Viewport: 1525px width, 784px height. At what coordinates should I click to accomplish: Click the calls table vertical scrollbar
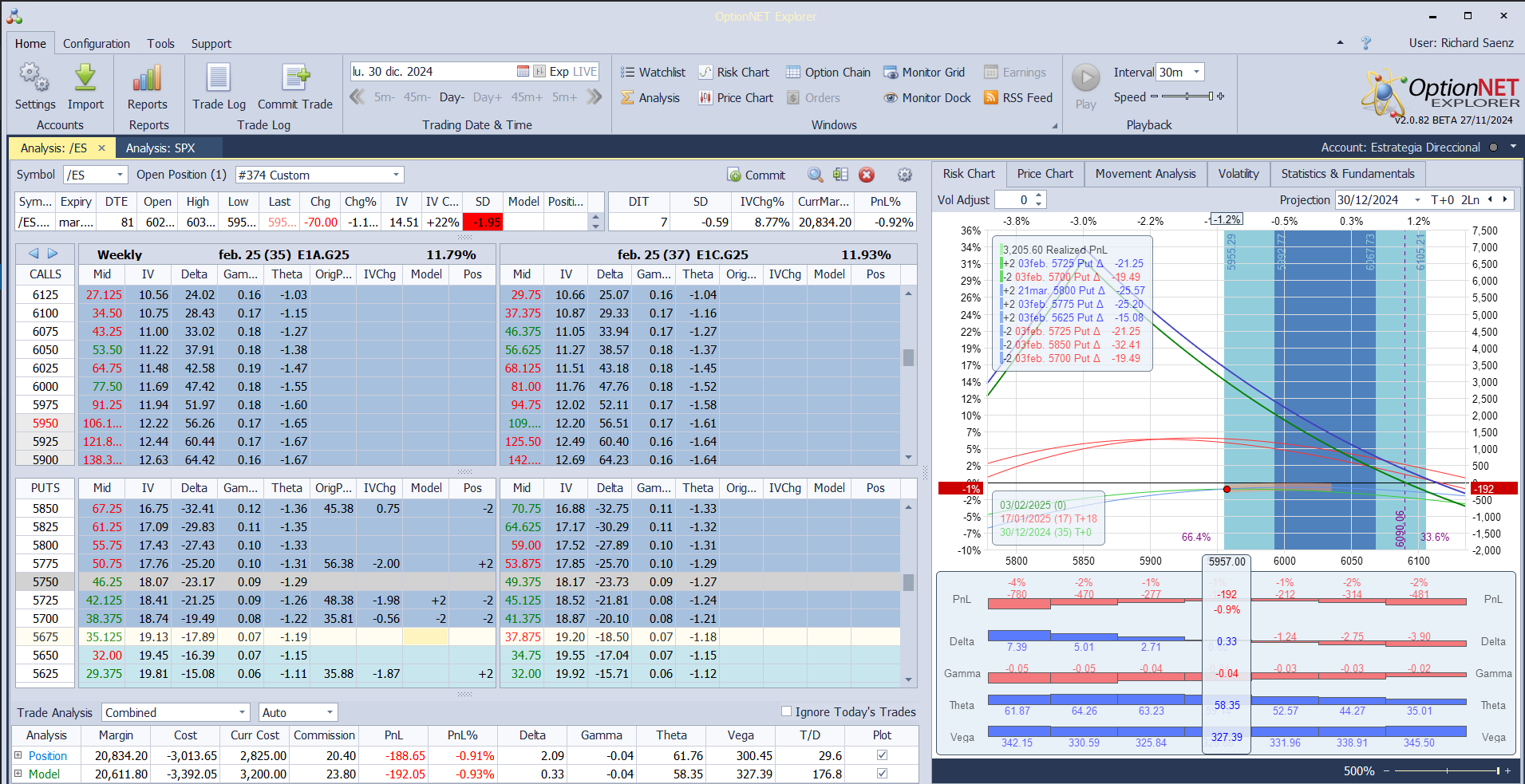908,376
